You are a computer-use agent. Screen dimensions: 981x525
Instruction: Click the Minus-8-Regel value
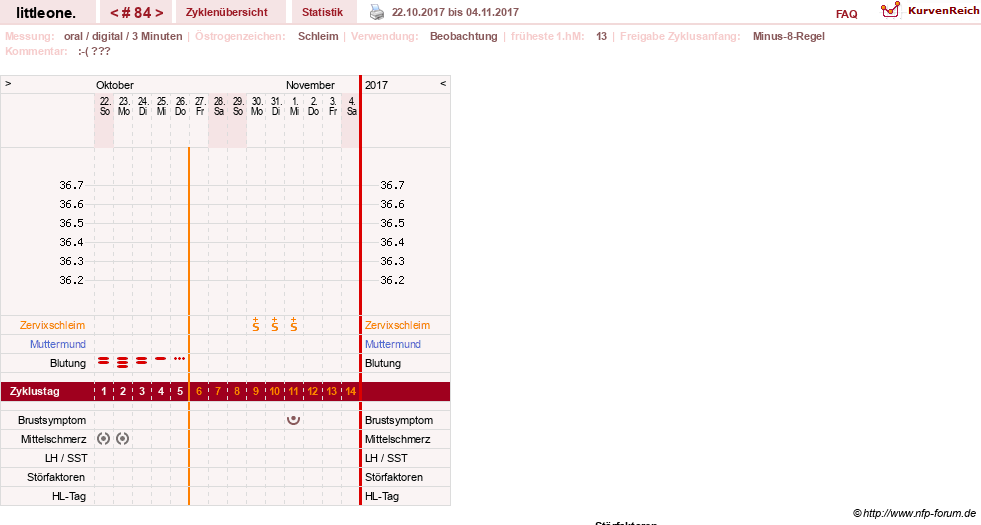pos(788,36)
